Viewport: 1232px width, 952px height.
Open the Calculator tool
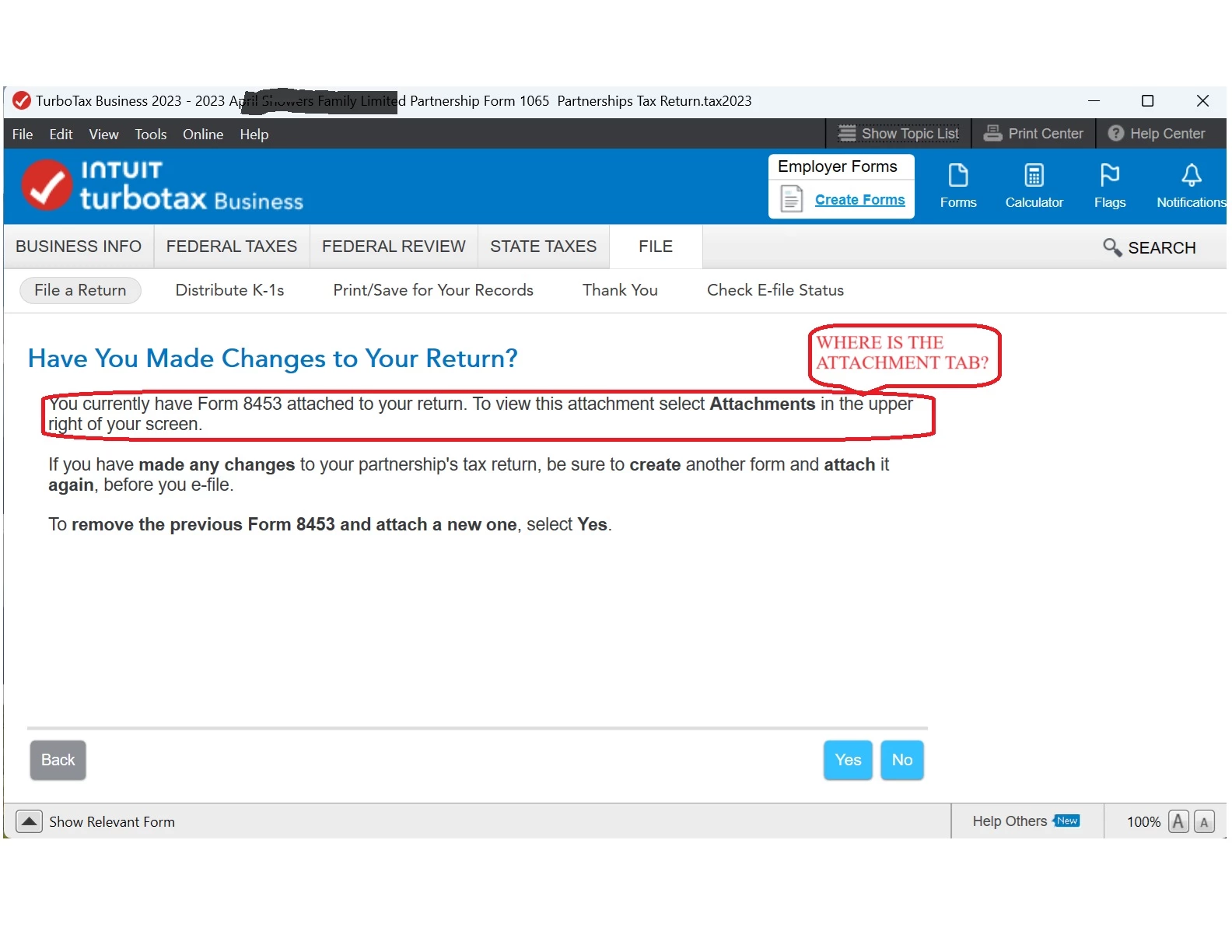(x=1034, y=186)
